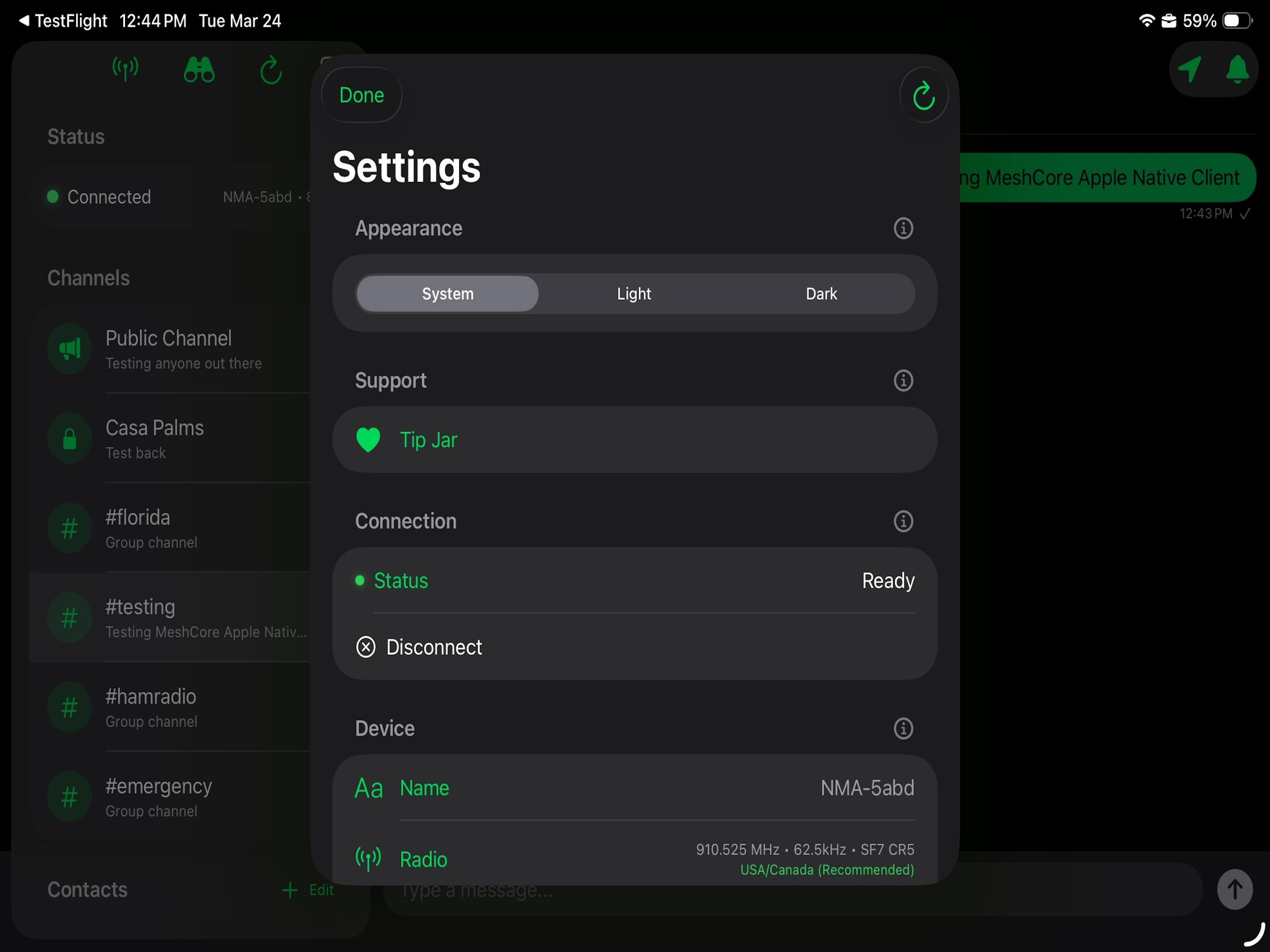Open the #hamradio group channel

point(170,708)
